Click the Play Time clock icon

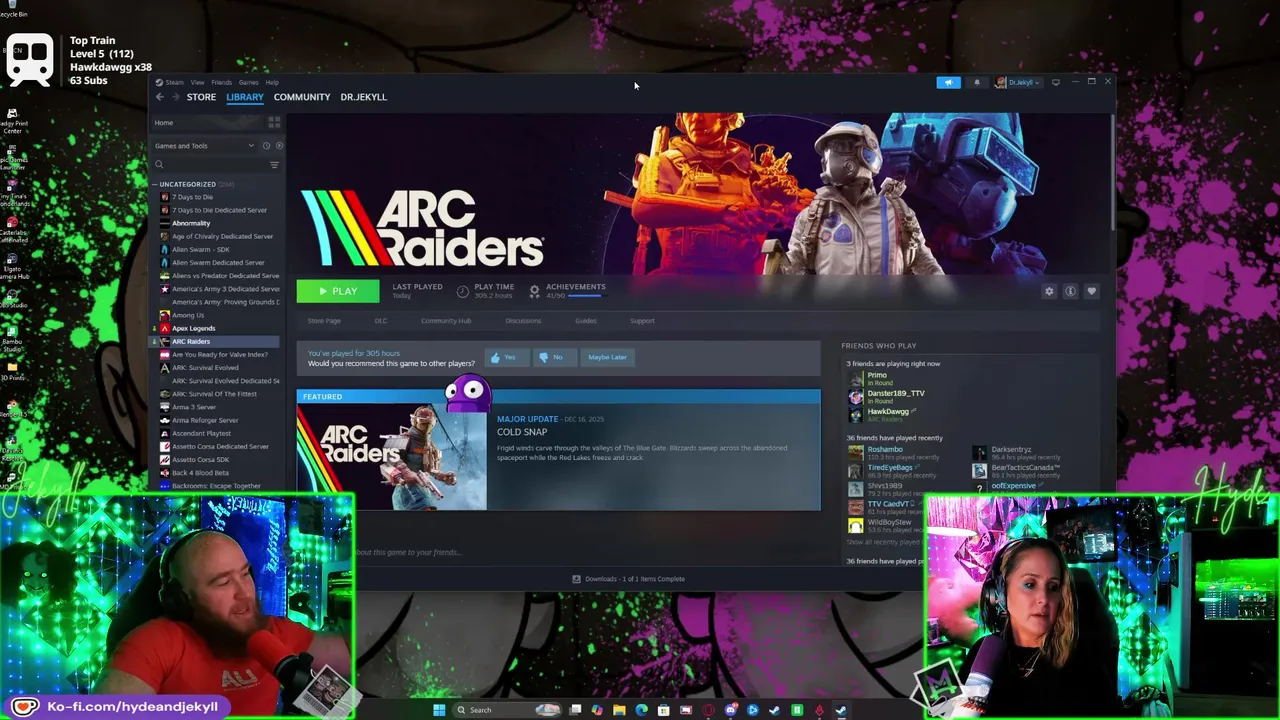(x=462, y=291)
